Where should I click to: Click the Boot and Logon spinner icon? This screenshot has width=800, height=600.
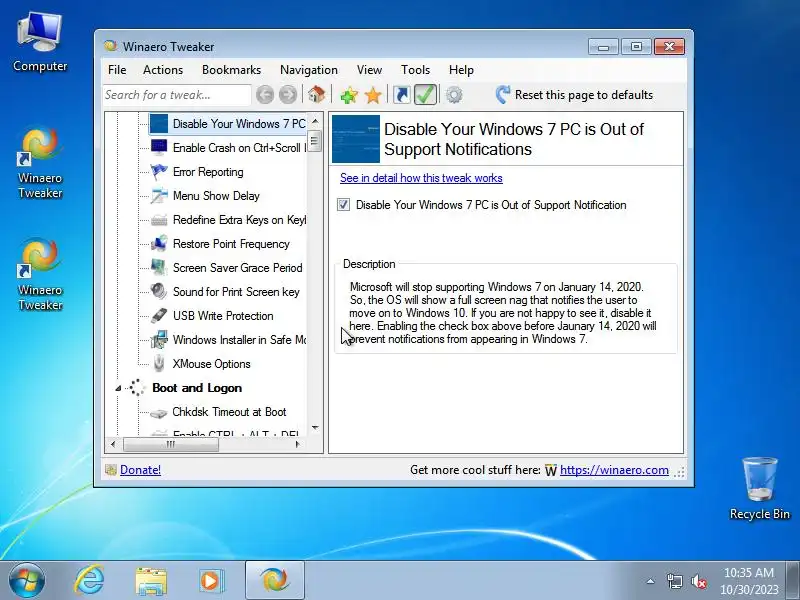pos(137,388)
